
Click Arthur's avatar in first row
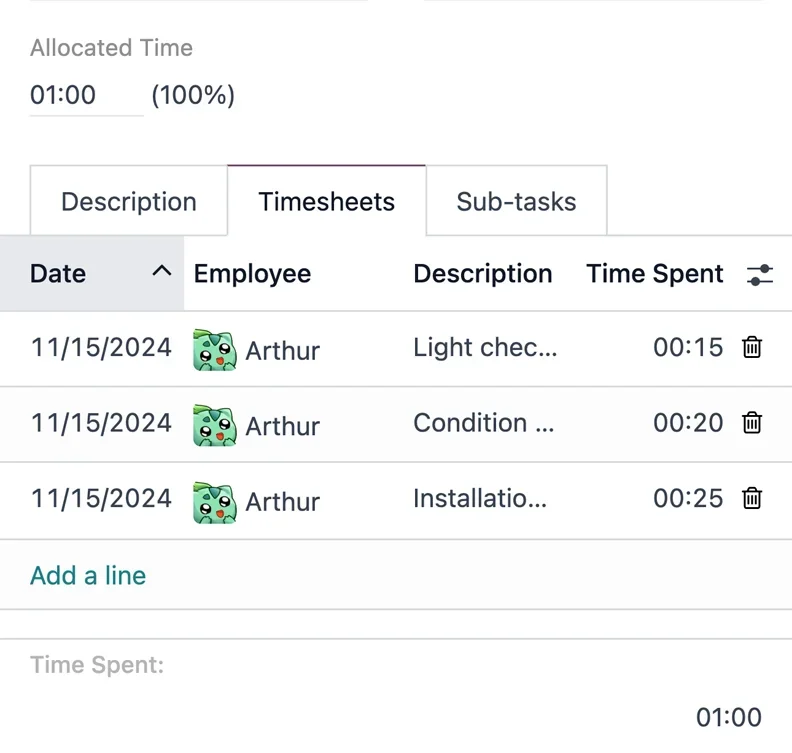(x=214, y=350)
